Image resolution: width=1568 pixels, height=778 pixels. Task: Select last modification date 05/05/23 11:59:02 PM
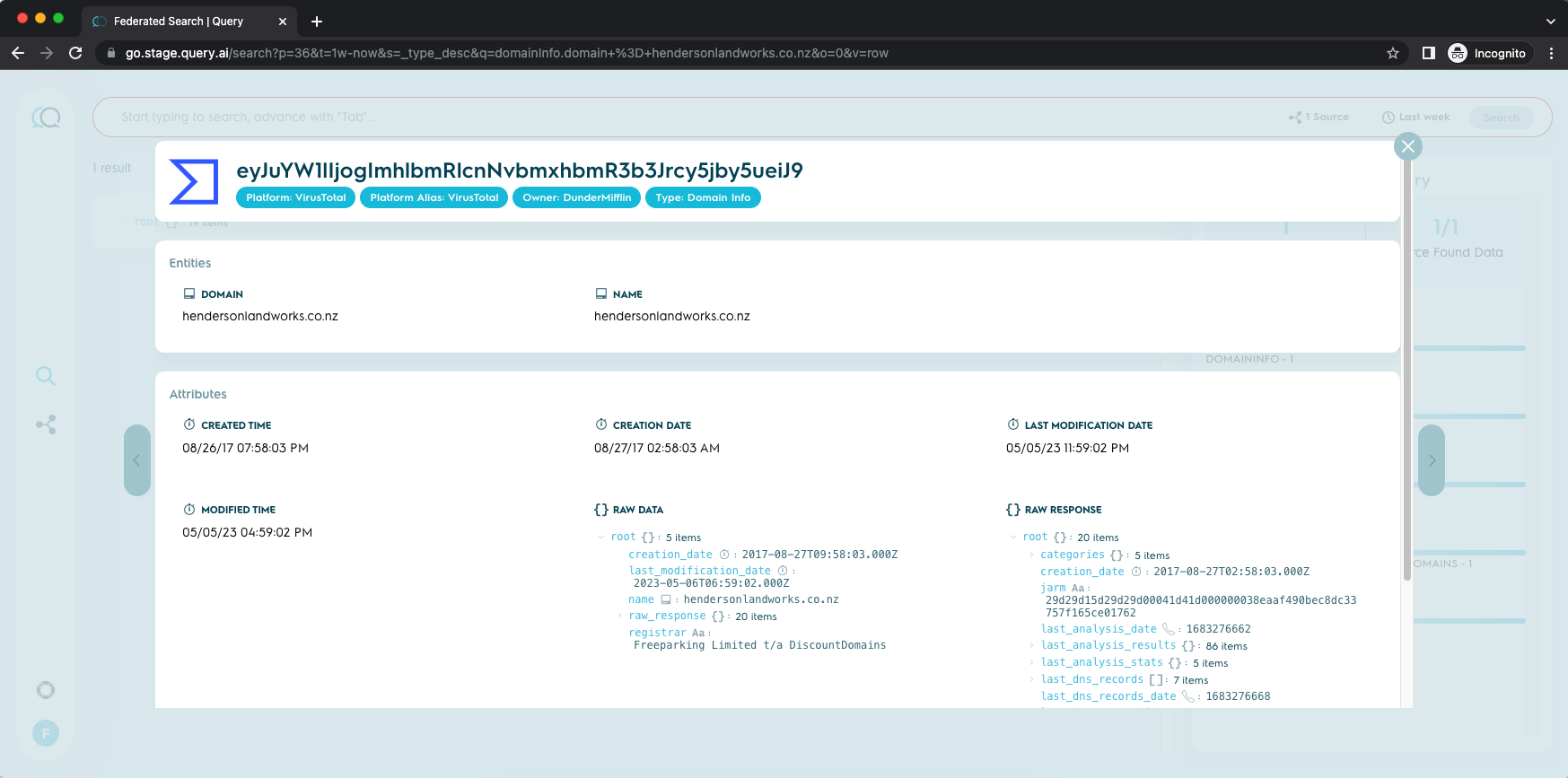click(x=1067, y=448)
